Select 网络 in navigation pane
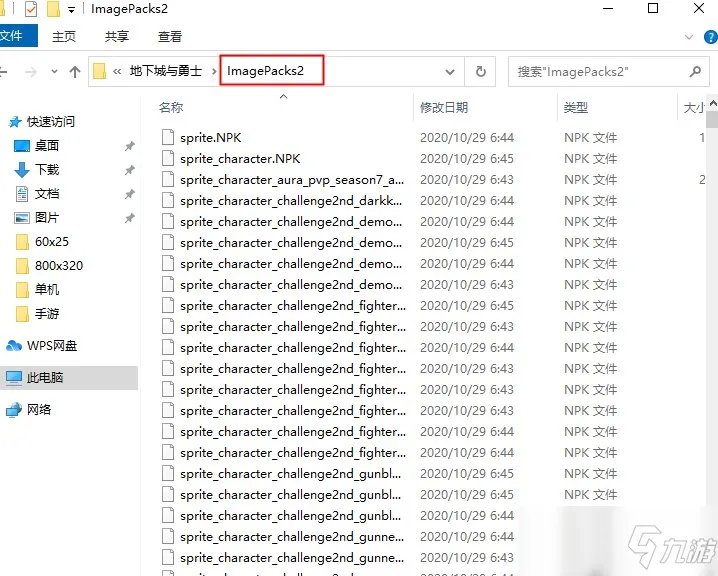 tap(38, 409)
